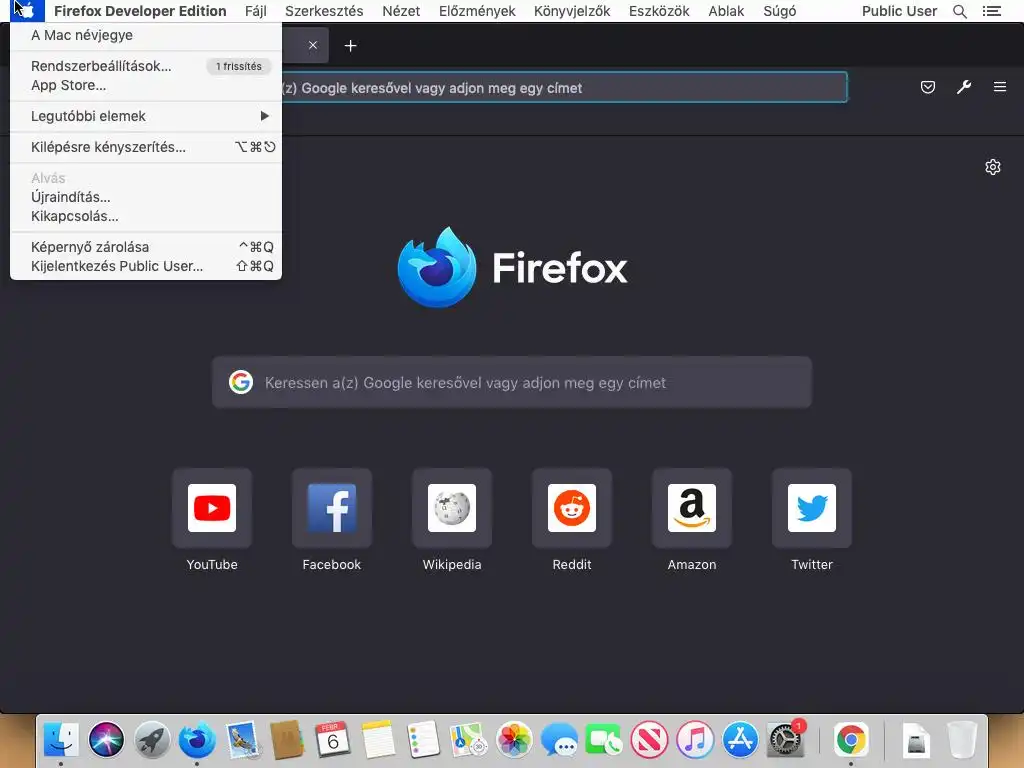Click the Pocket save icon in toolbar
The height and width of the screenshot is (768, 1024).
[927, 87]
